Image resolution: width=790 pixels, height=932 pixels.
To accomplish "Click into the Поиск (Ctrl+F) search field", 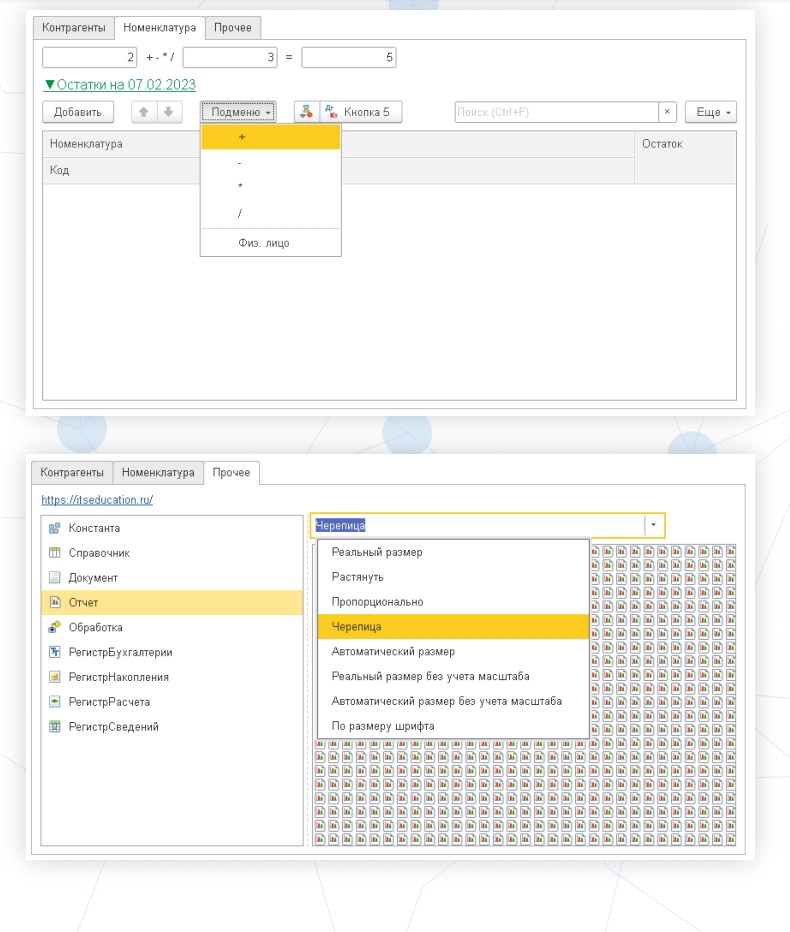I will coord(555,112).
